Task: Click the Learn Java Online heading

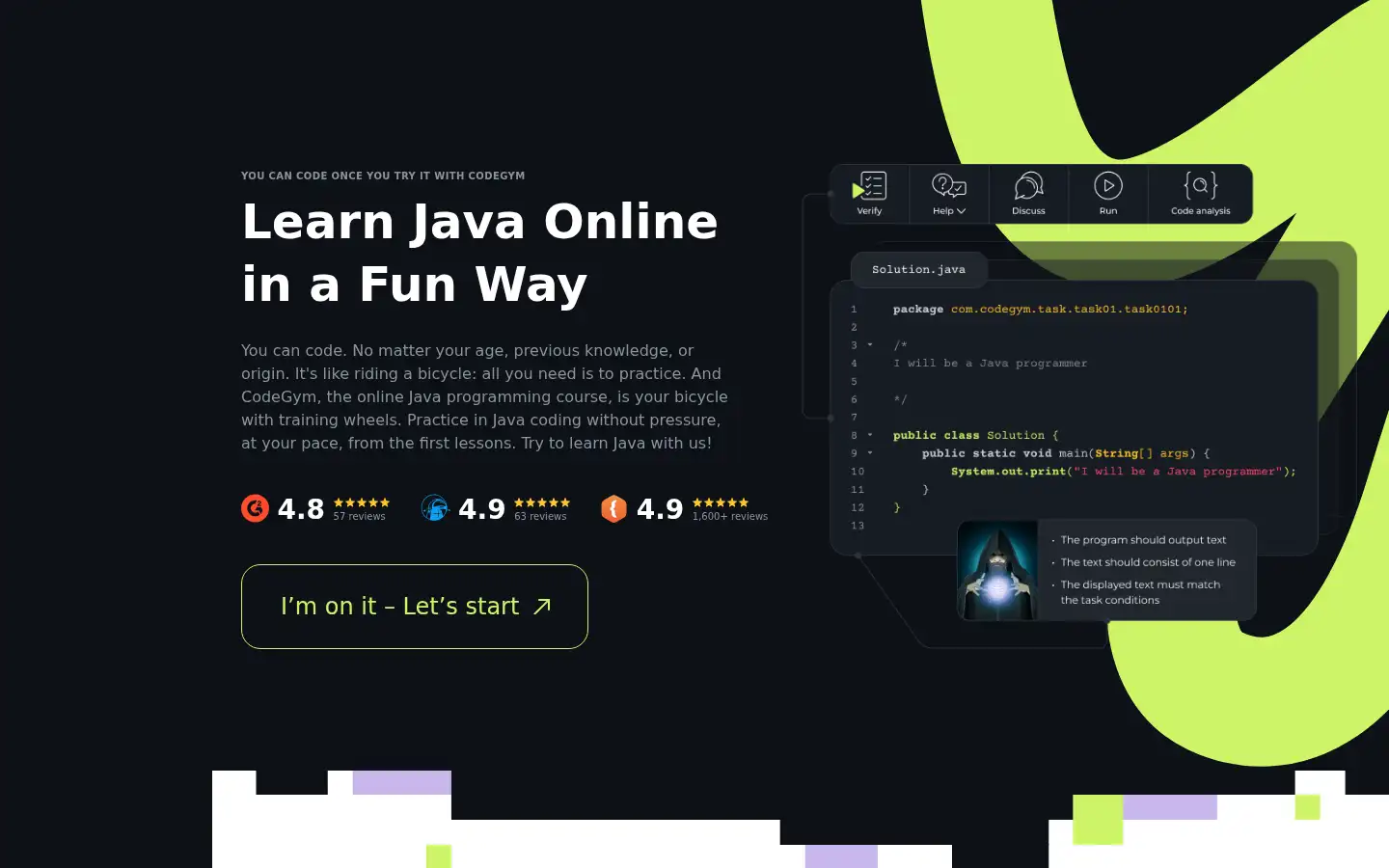Action: [x=480, y=253]
